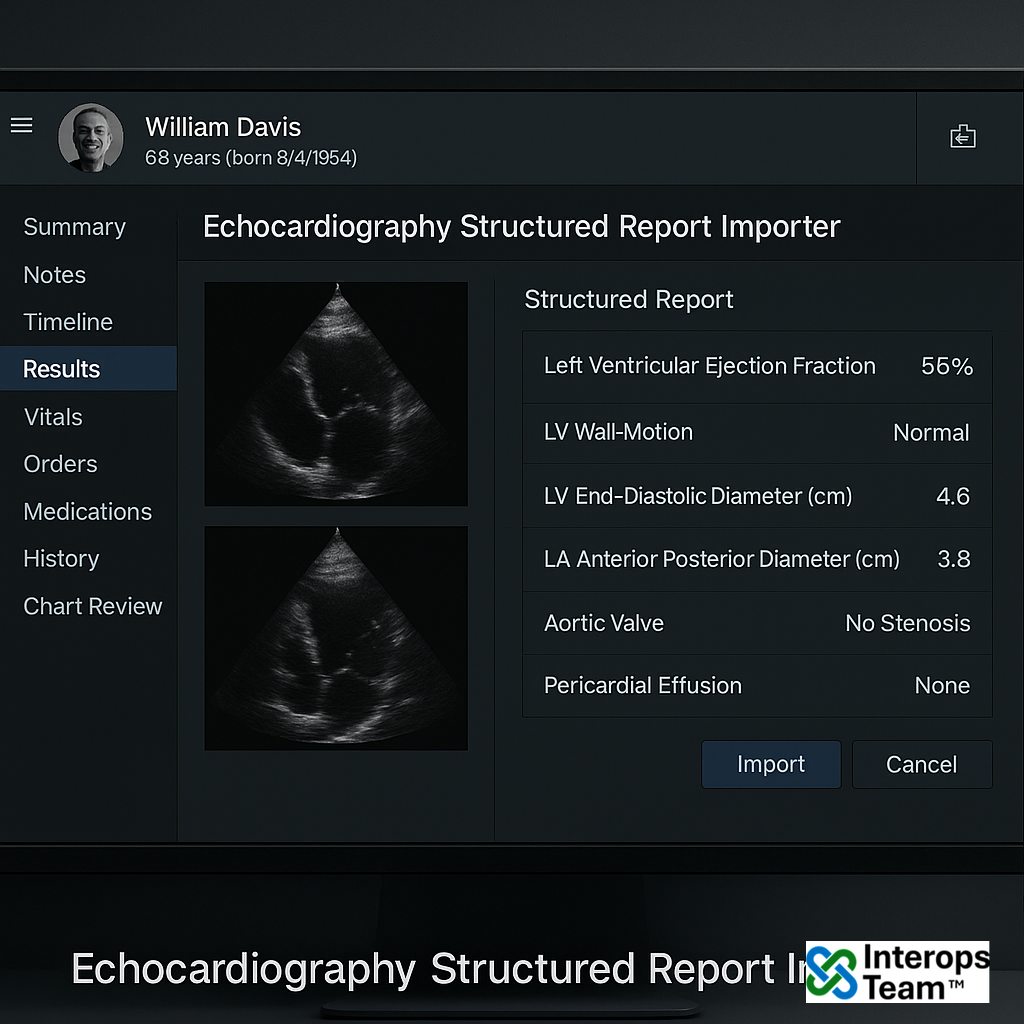Click the None effusion value
This screenshot has width=1024, height=1024.
942,685
